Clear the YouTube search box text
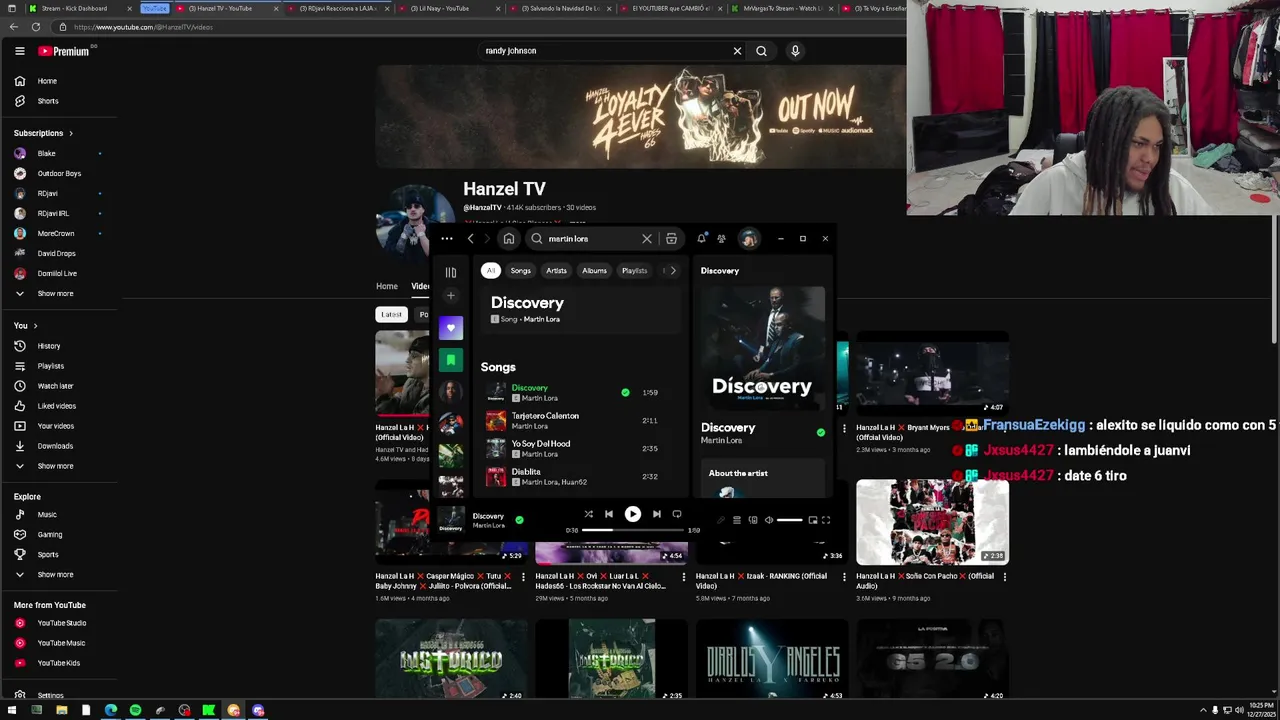Viewport: 1280px width, 720px height. click(x=738, y=51)
